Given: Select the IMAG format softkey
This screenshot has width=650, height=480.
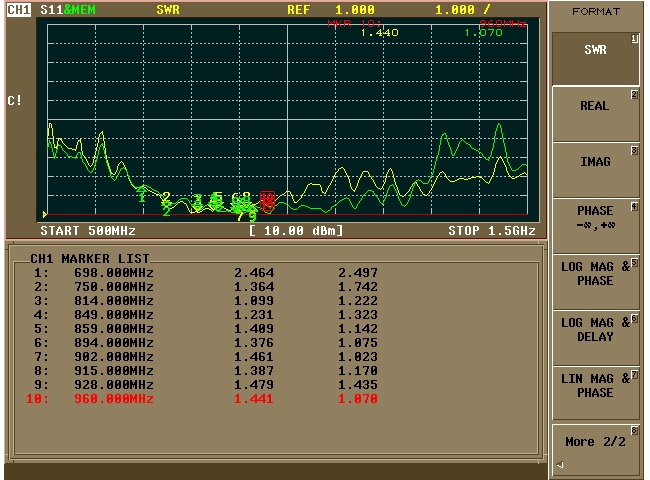Looking at the screenshot, I should pyautogui.click(x=596, y=171).
